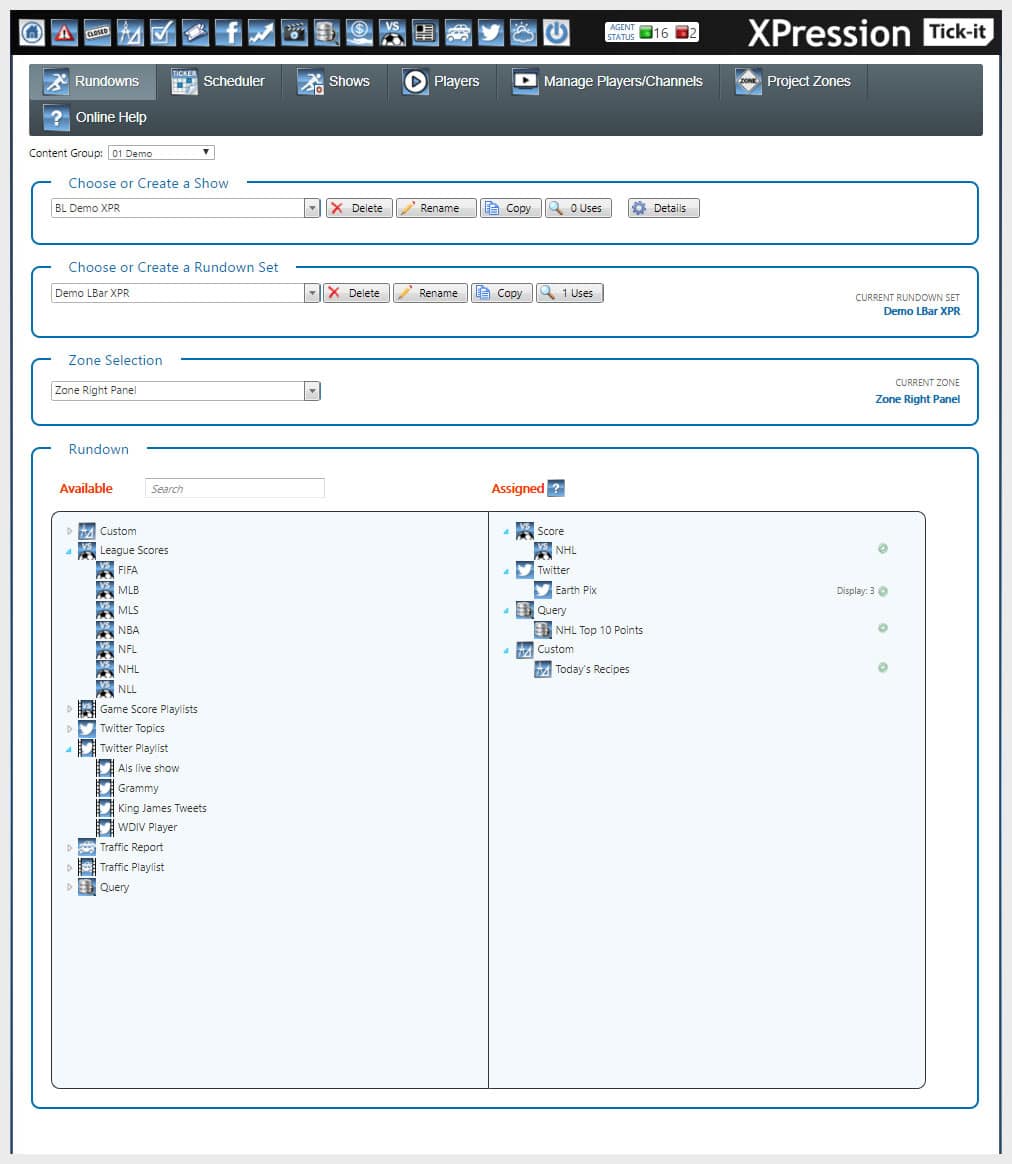
Task: Open the VS soccer ball scores icon
Action: coord(392,33)
